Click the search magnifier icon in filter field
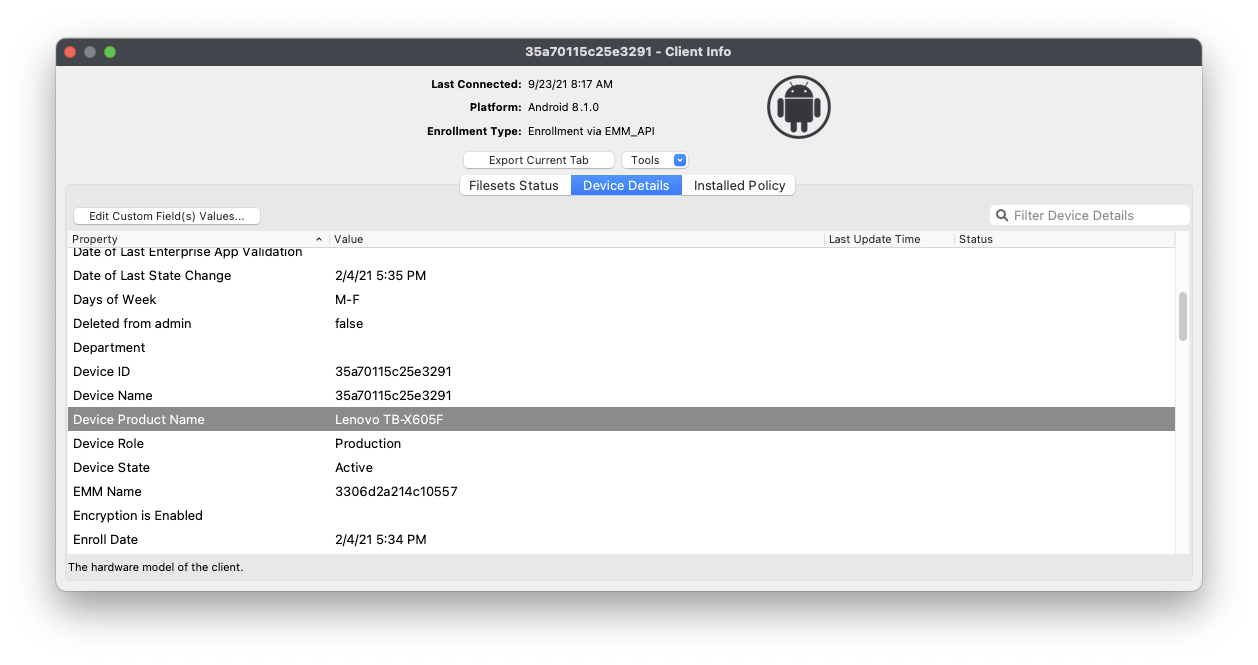Image resolution: width=1258 pixels, height=665 pixels. pos(1002,215)
